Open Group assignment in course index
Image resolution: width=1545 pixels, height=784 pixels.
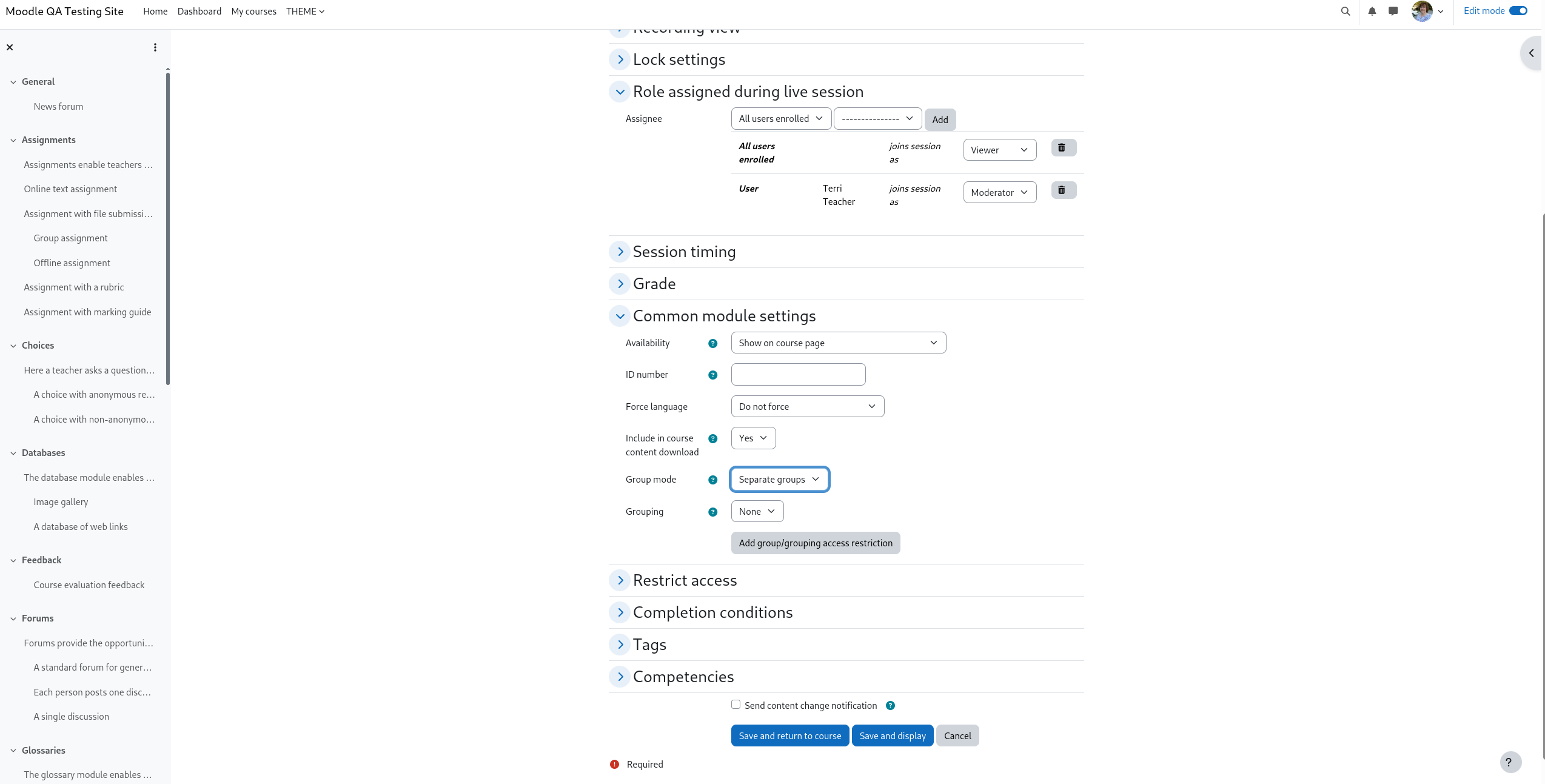(x=70, y=238)
